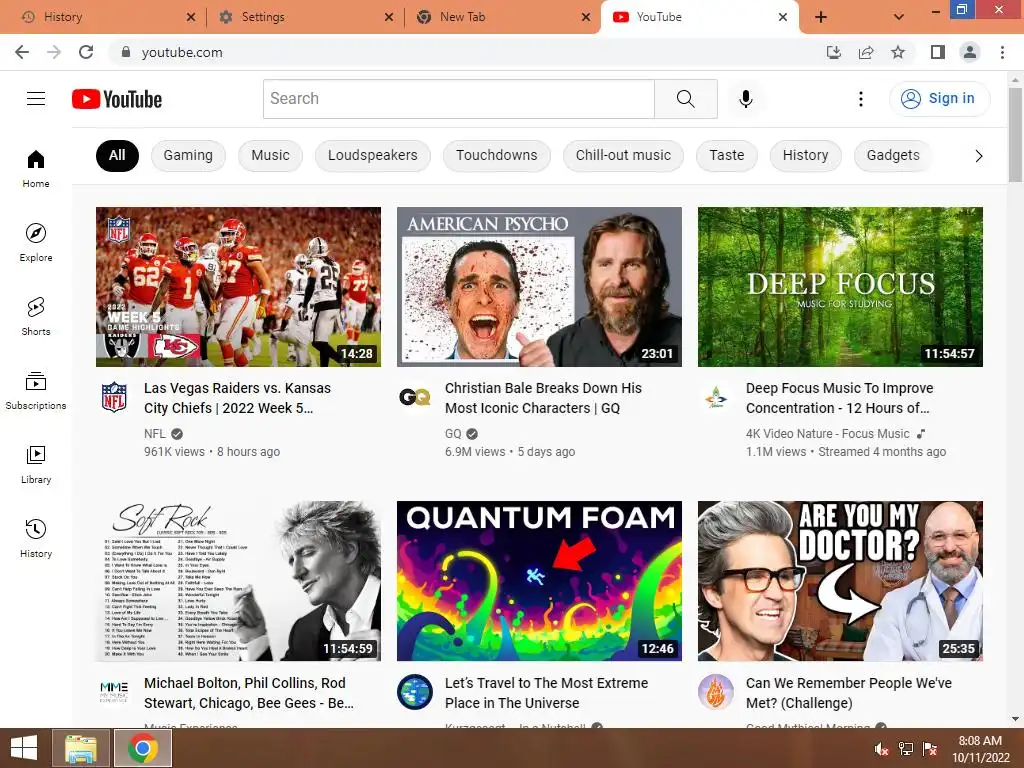Open the Quantum Foam video thumbnail

click(539, 581)
